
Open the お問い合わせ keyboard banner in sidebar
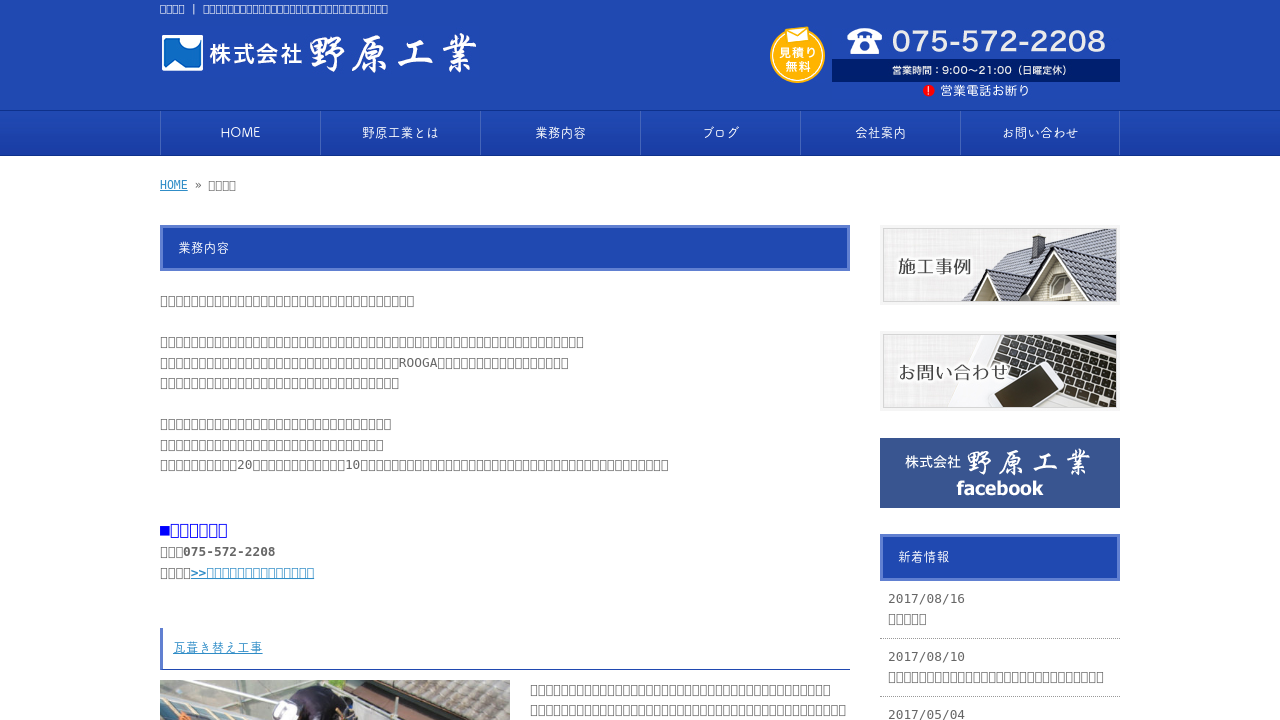[x=999, y=371]
